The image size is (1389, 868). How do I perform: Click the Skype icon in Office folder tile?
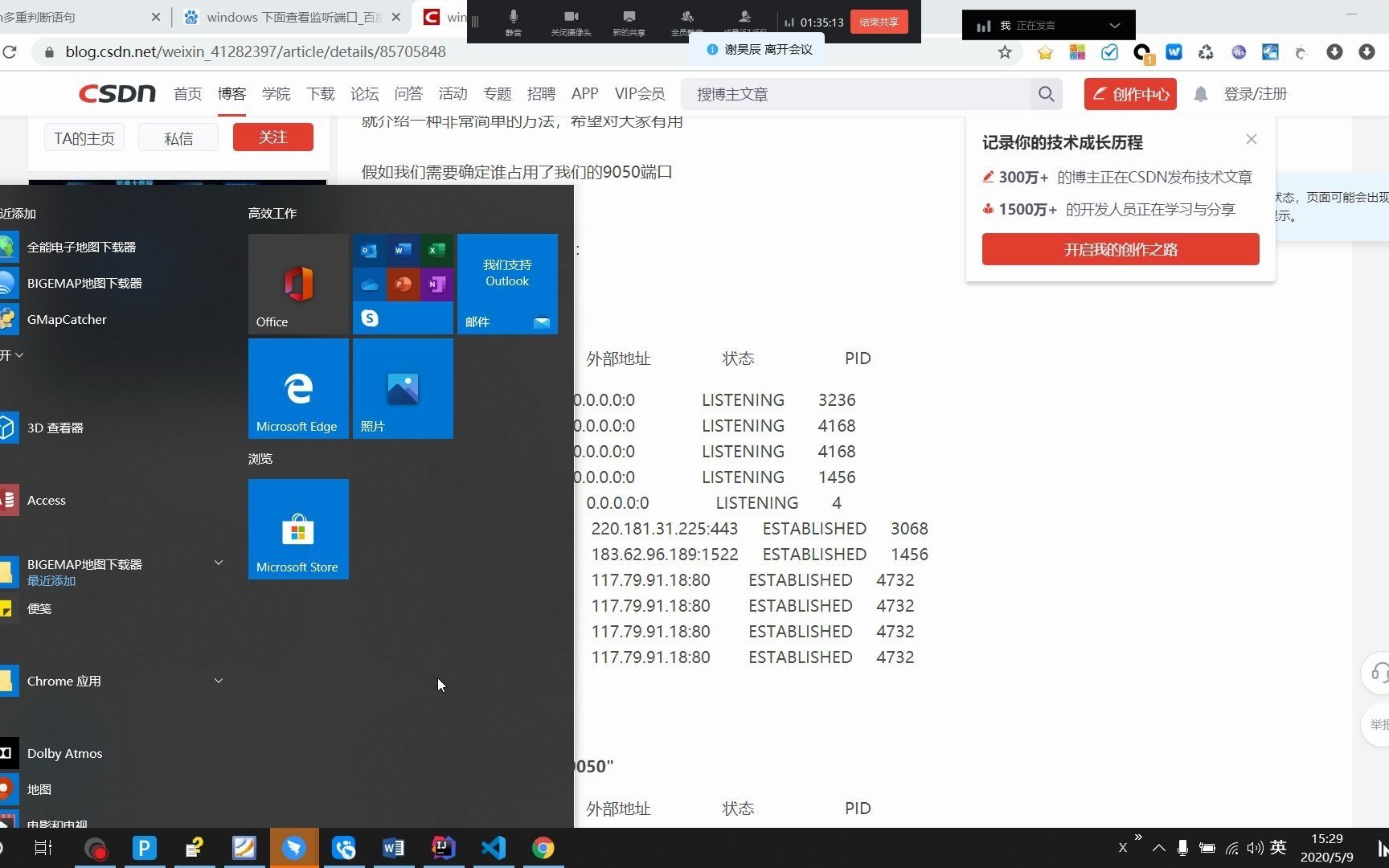370,318
